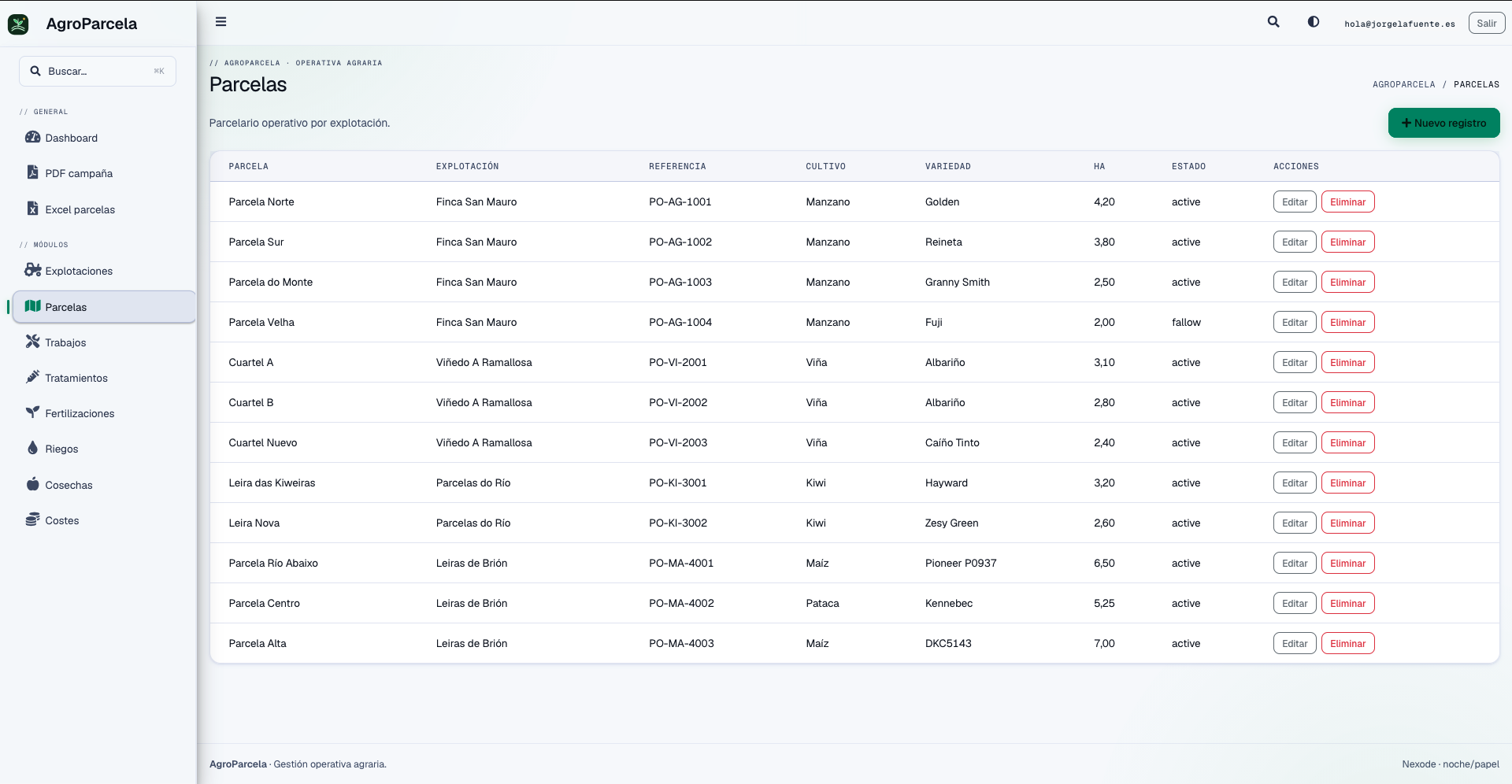Click the AgroParcela leaf logo icon
The height and width of the screenshot is (784, 1512).
18,24
